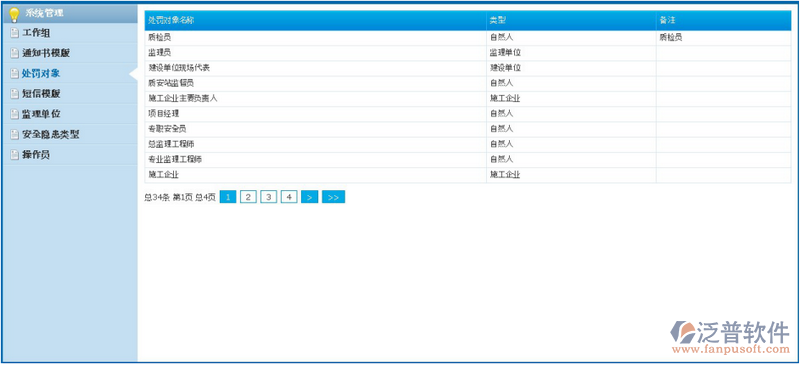Click the document icon beside 短信模版

point(14,94)
